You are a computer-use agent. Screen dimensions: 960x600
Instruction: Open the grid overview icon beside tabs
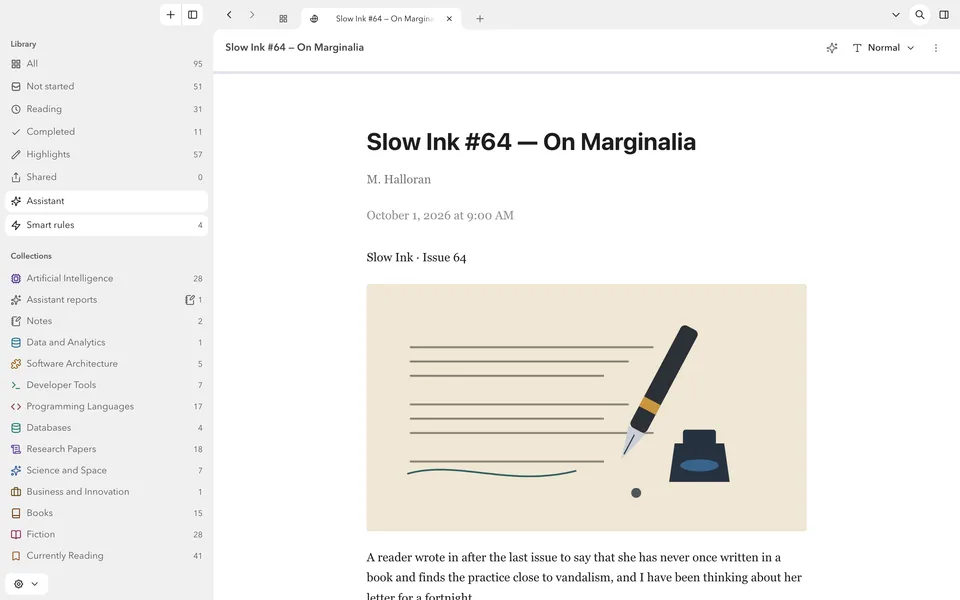[283, 19]
